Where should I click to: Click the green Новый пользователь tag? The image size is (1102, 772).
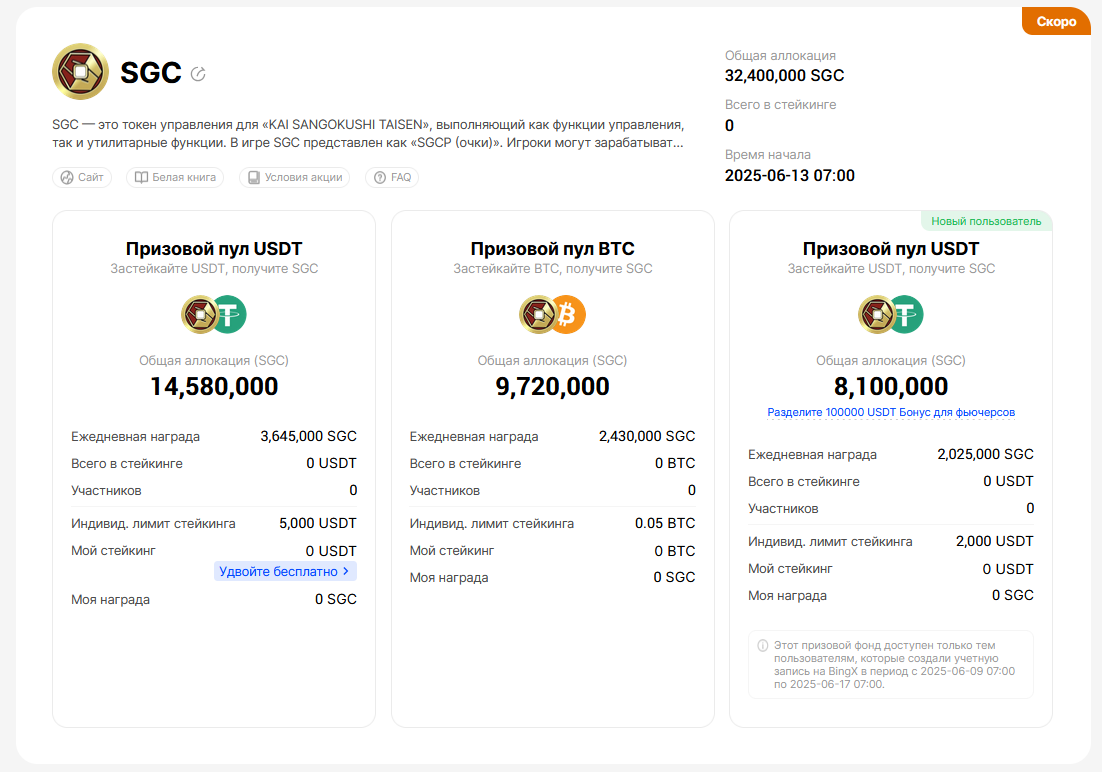pyautogui.click(x=986, y=221)
